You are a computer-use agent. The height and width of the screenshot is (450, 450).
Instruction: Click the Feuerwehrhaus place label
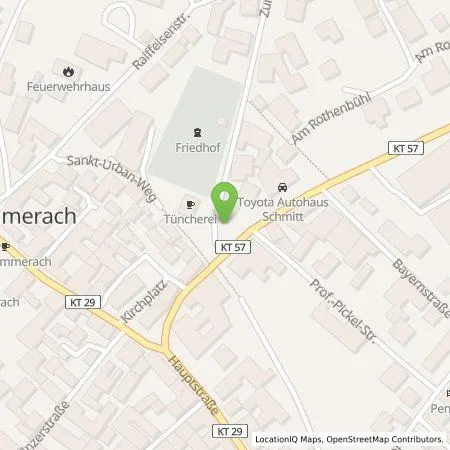(68, 87)
